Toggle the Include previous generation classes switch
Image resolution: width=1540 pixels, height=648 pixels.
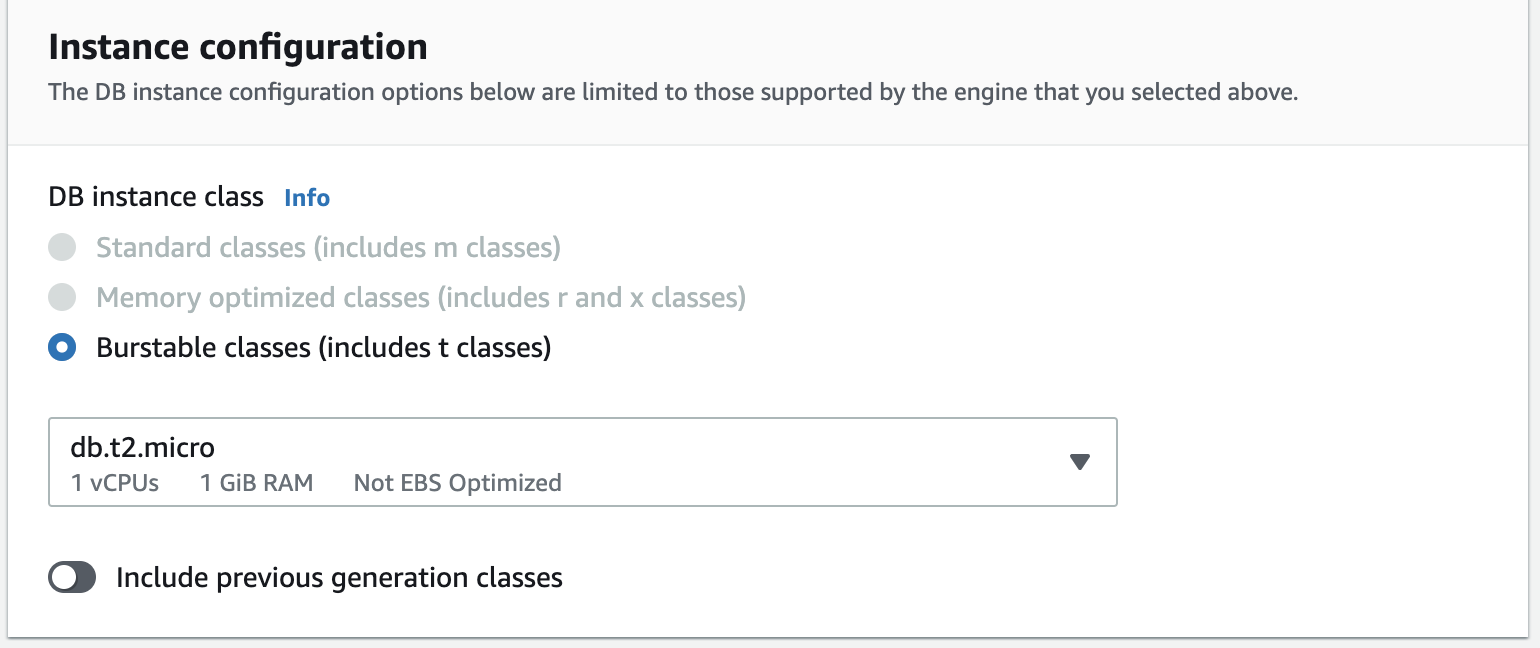[x=71, y=577]
